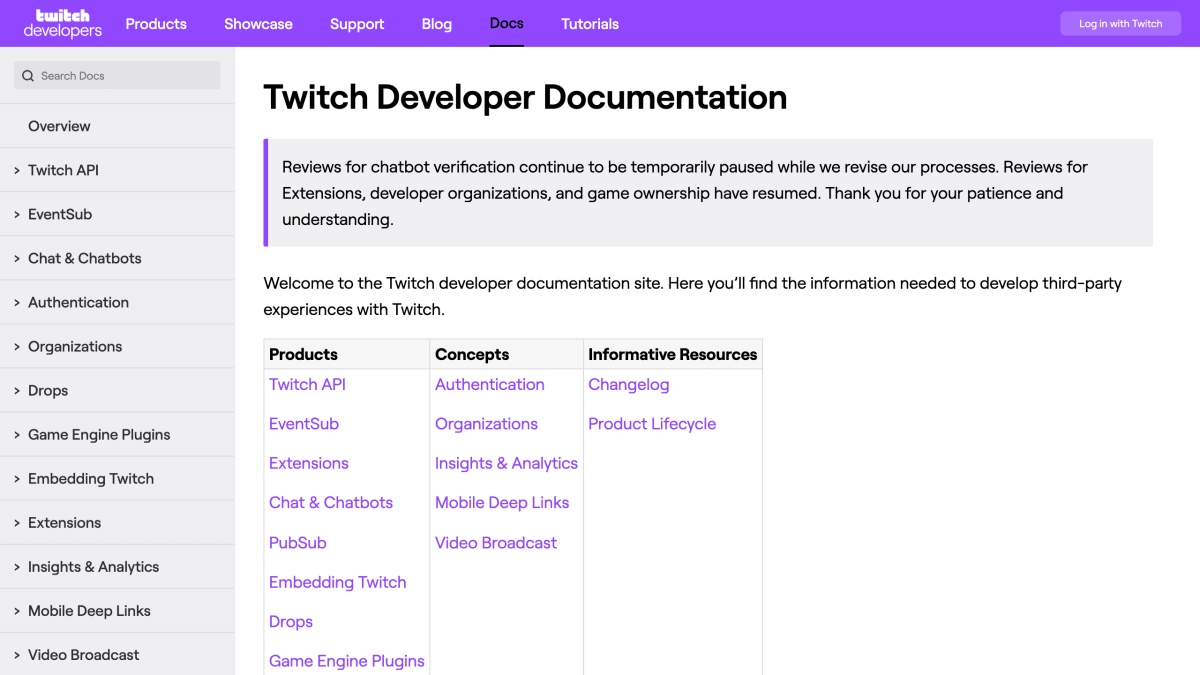Open Video Broadcast sidebar entry label
The image size is (1200, 675).
click(x=84, y=654)
